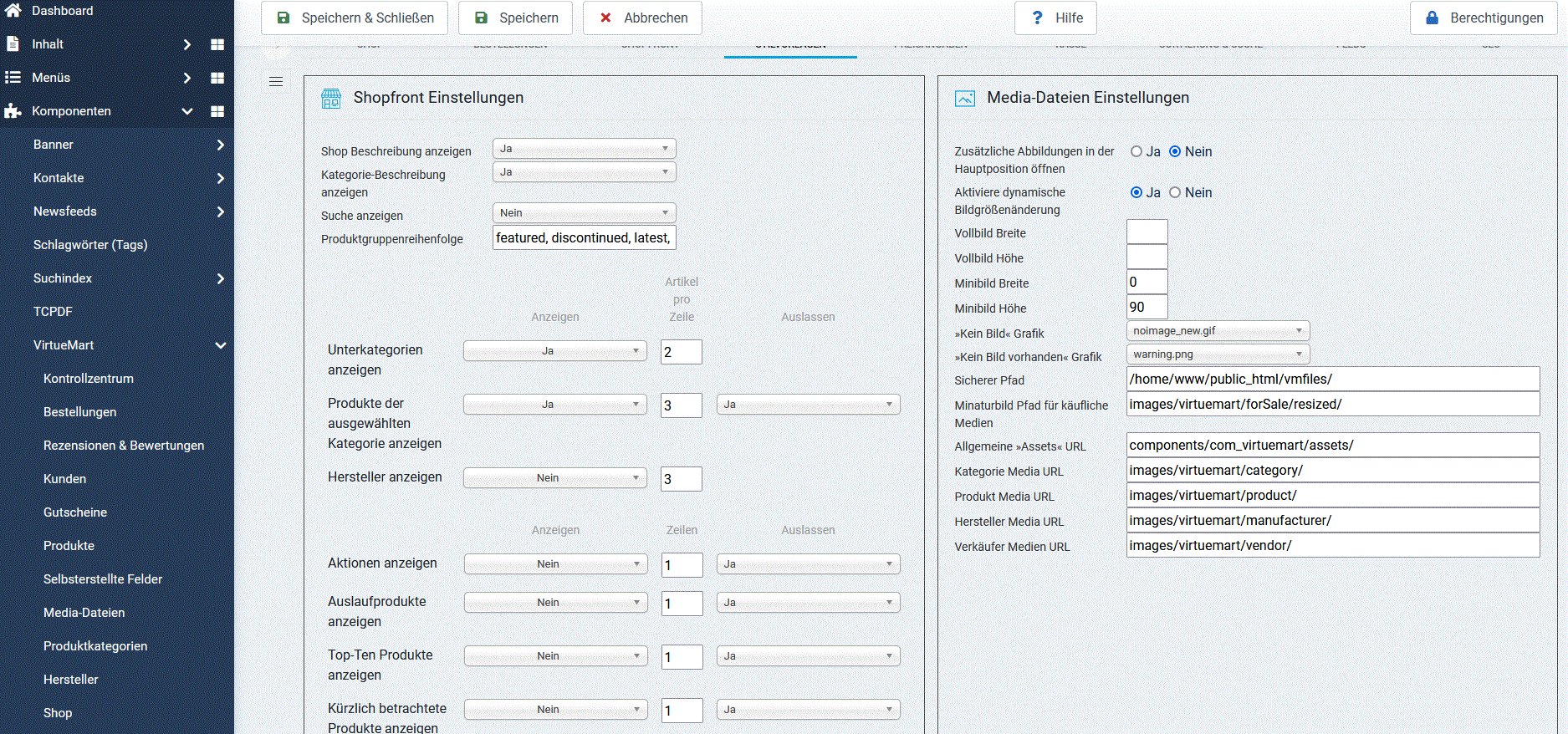Viewport: 1568px width, 734px height.
Task: Open the Suche anzeigen dropdown
Action: pos(584,213)
